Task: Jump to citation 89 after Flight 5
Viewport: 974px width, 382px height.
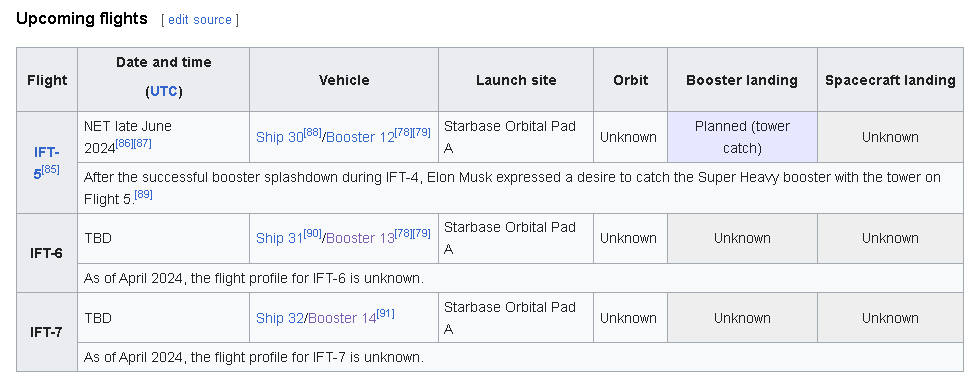Action: pos(143,194)
